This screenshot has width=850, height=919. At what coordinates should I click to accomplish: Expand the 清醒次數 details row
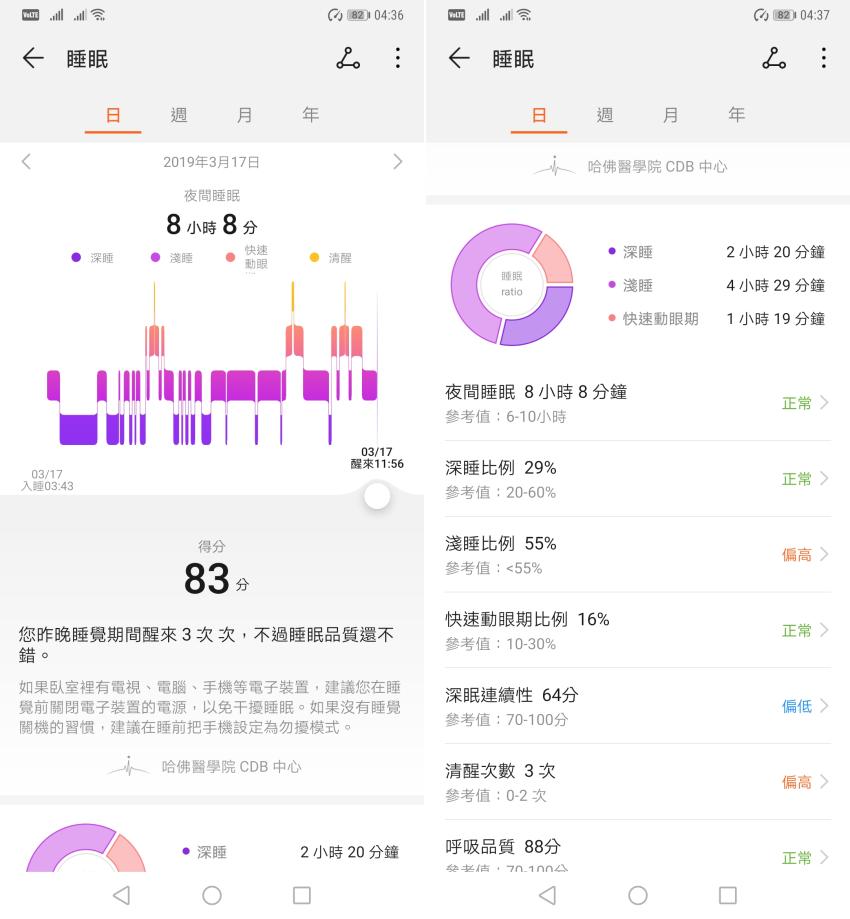click(637, 781)
